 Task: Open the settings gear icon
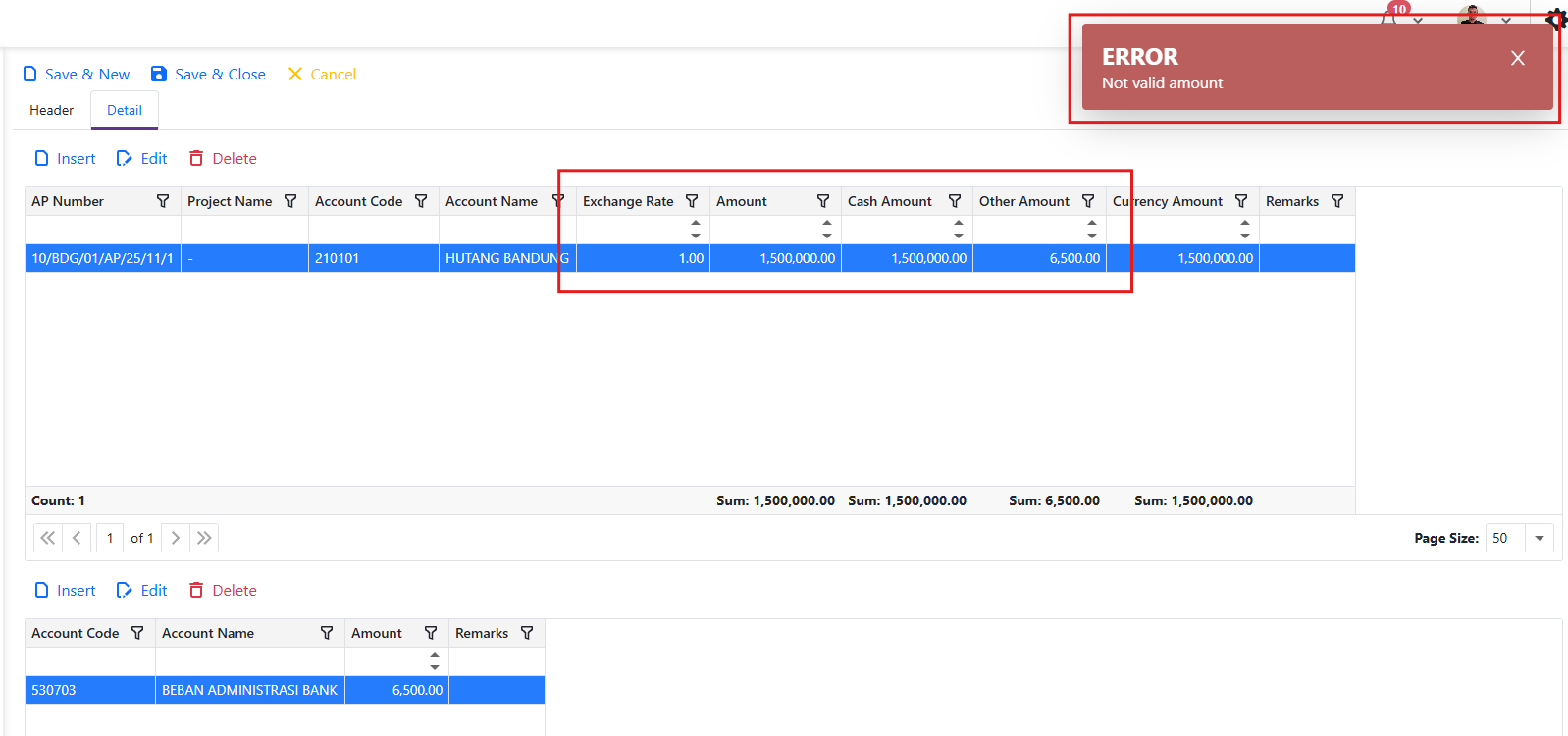(x=1556, y=19)
